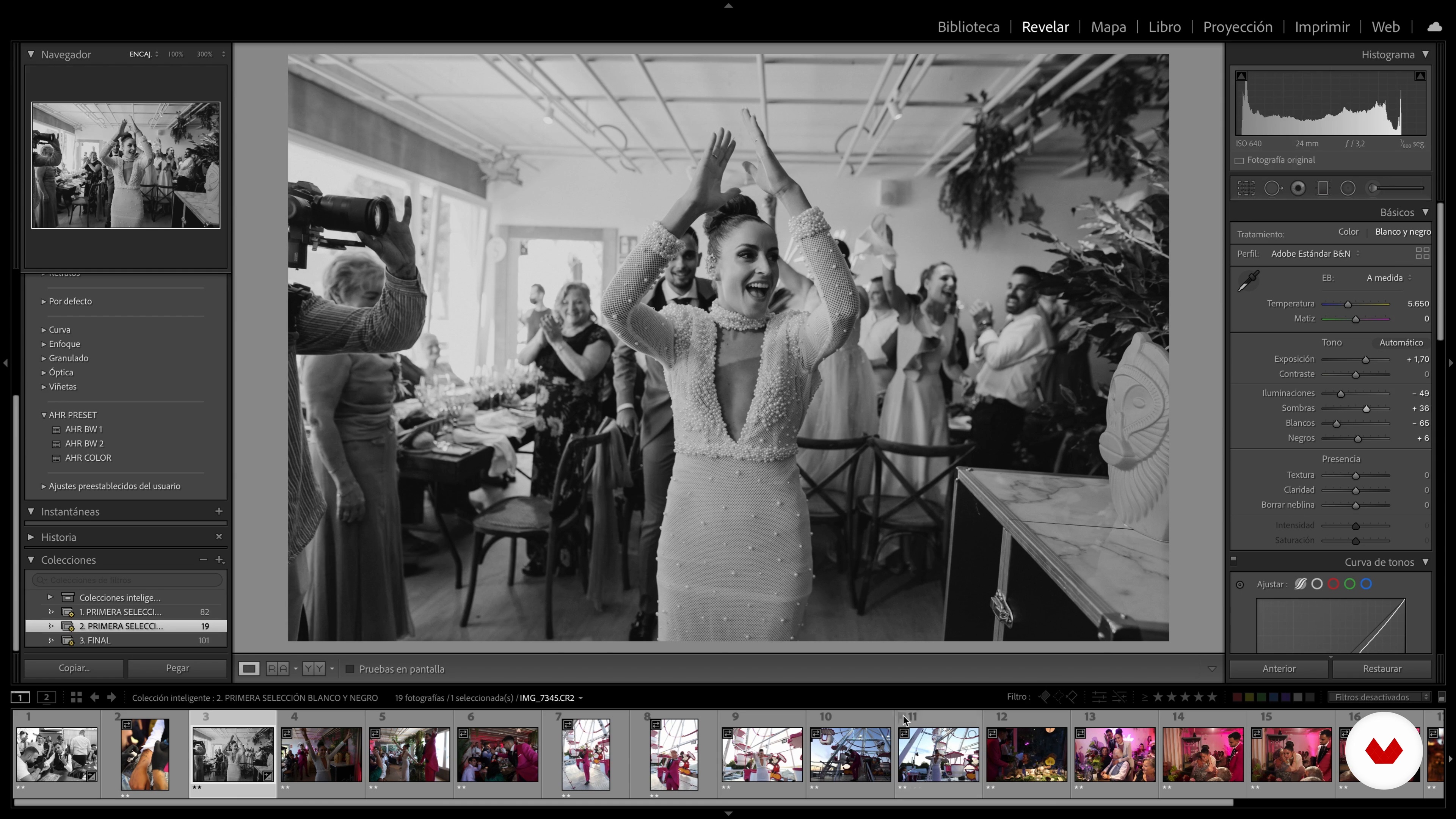Open the Imprimir module
1456x819 pixels.
pos(1322,27)
